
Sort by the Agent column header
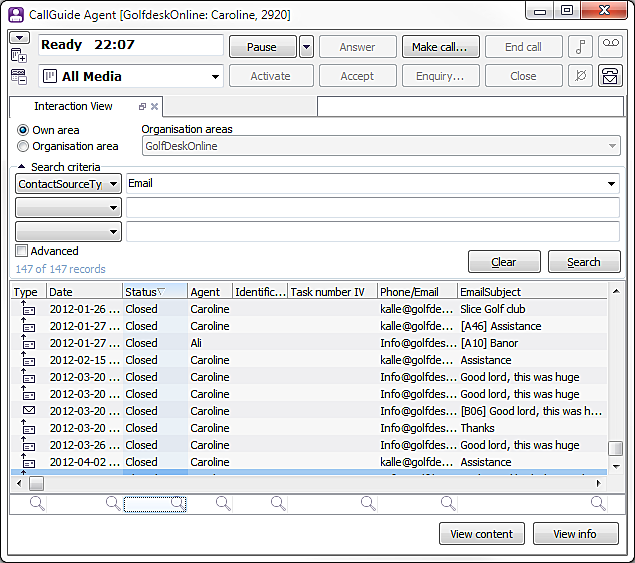coord(210,292)
